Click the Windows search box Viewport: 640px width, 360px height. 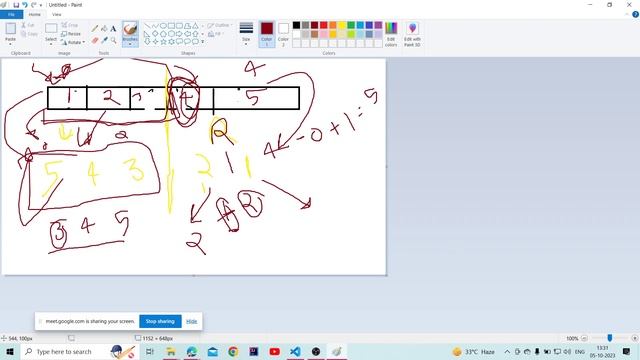click(80, 351)
